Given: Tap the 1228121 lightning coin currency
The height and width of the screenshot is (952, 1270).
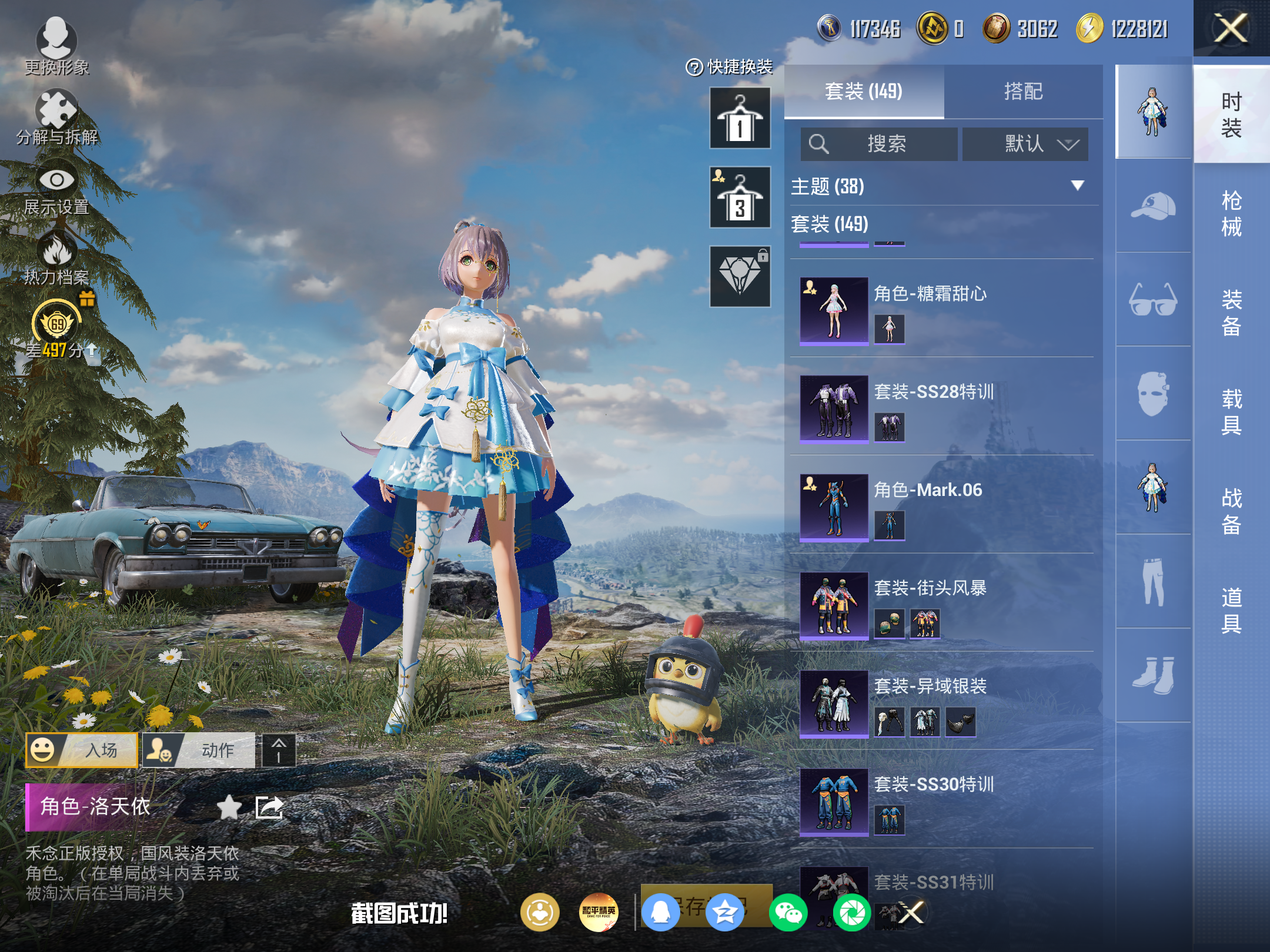Looking at the screenshot, I should pos(1089,28).
